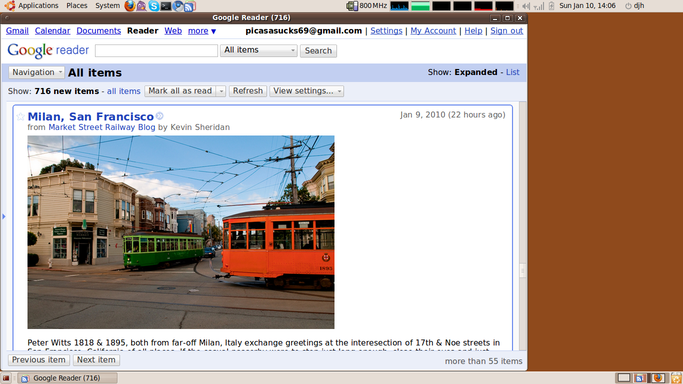
Task: Open the Navigation dropdown
Action: (x=37, y=72)
